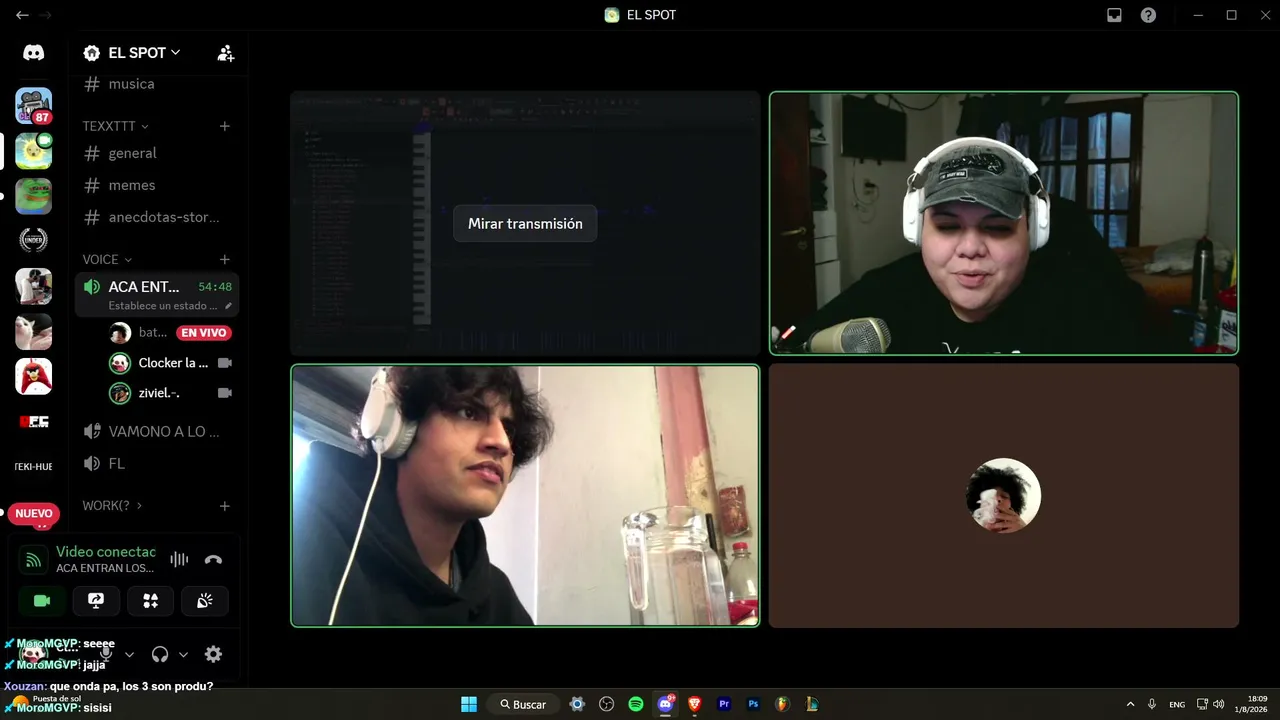1280x720 pixels.
Task: Expand the WORK(? category
Action: (112, 506)
